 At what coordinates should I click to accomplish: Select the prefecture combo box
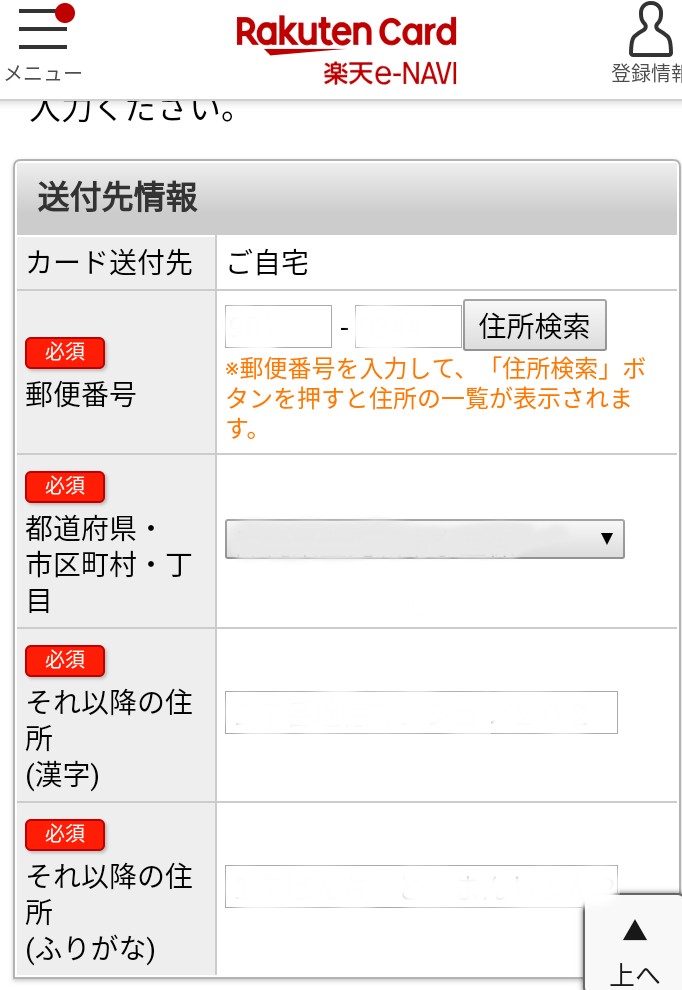tap(424, 539)
